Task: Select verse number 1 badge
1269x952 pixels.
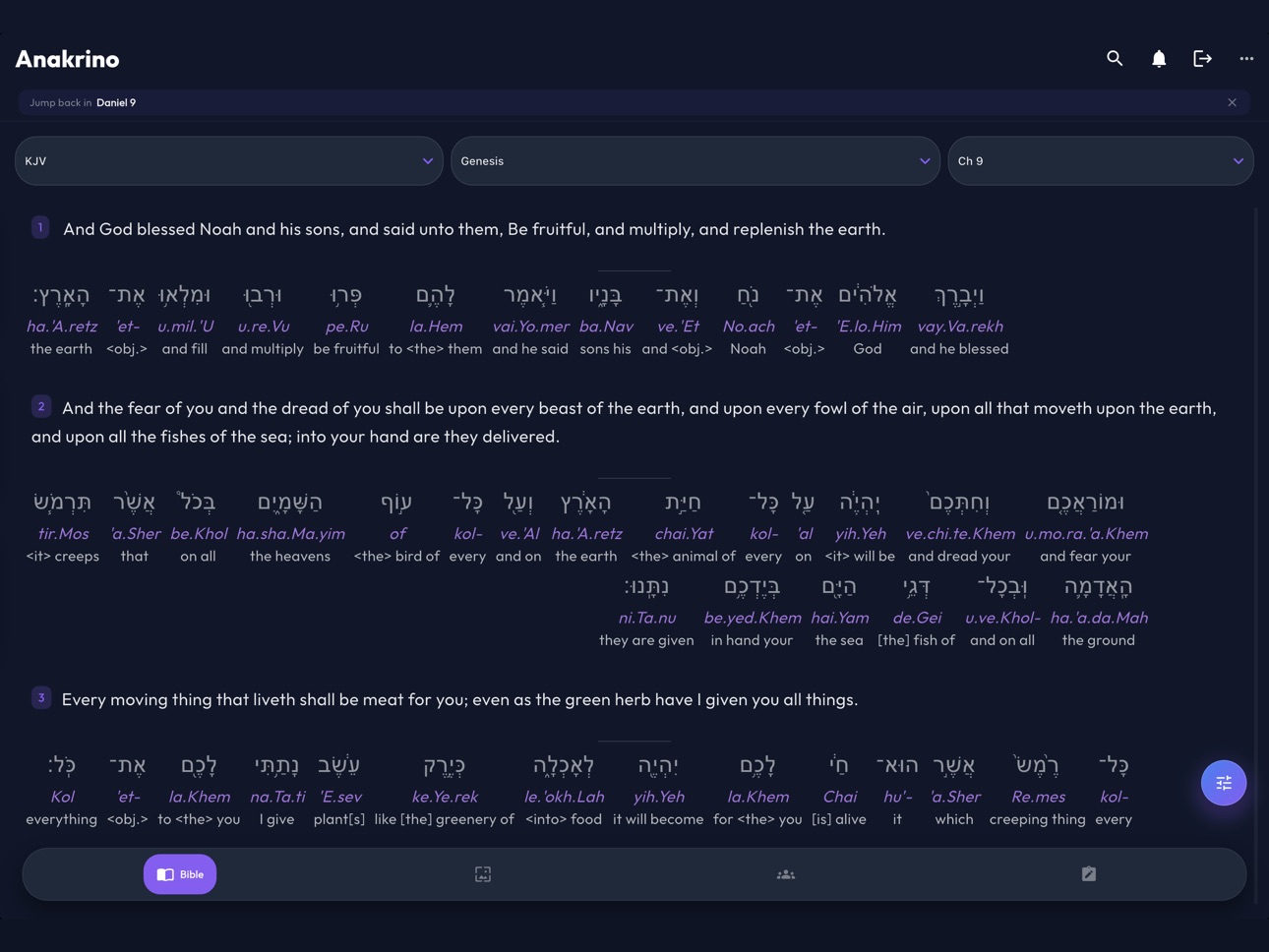Action: click(40, 228)
